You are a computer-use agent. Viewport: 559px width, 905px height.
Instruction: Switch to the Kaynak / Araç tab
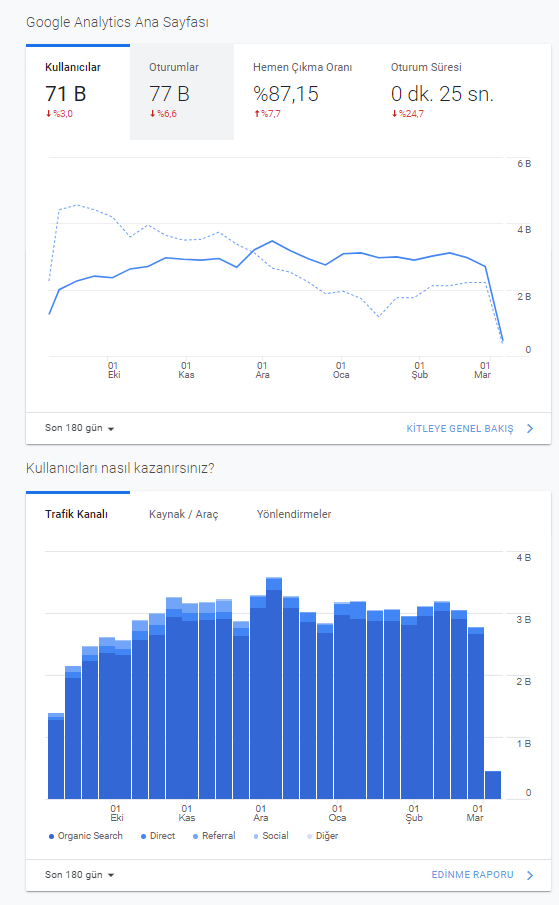point(183,514)
